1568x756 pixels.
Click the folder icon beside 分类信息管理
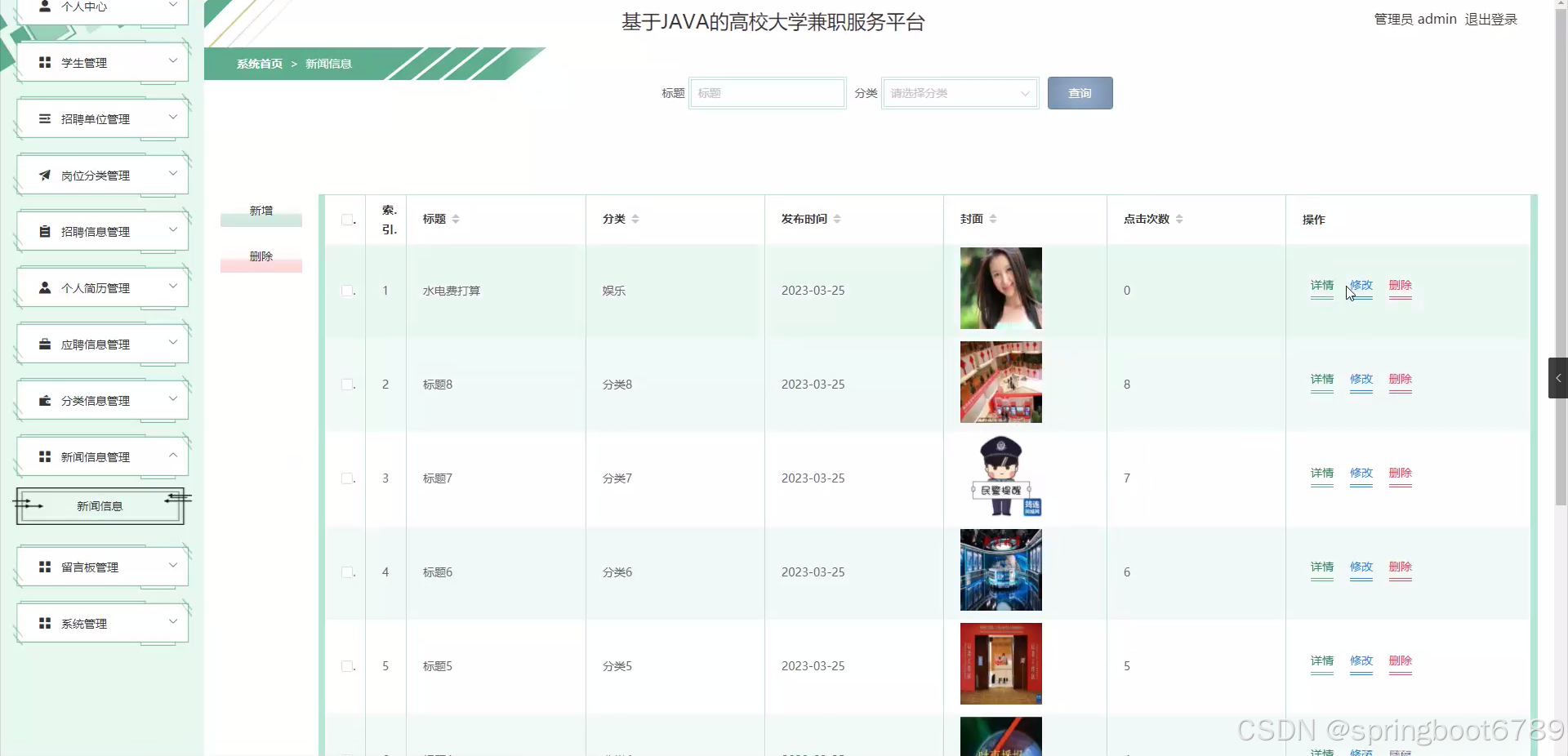[45, 401]
